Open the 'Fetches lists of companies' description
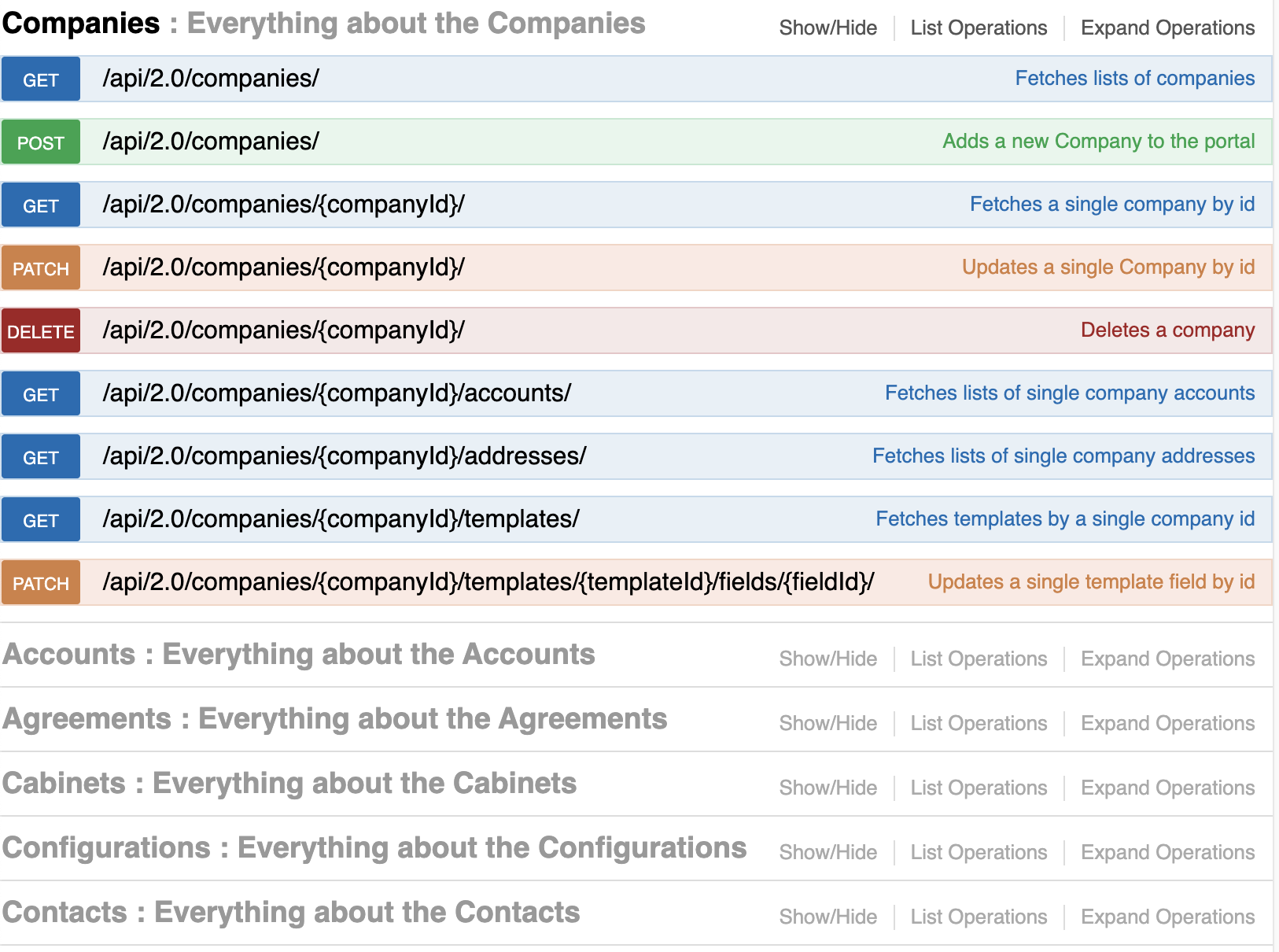The width and height of the screenshot is (1279, 952). 1134,79
